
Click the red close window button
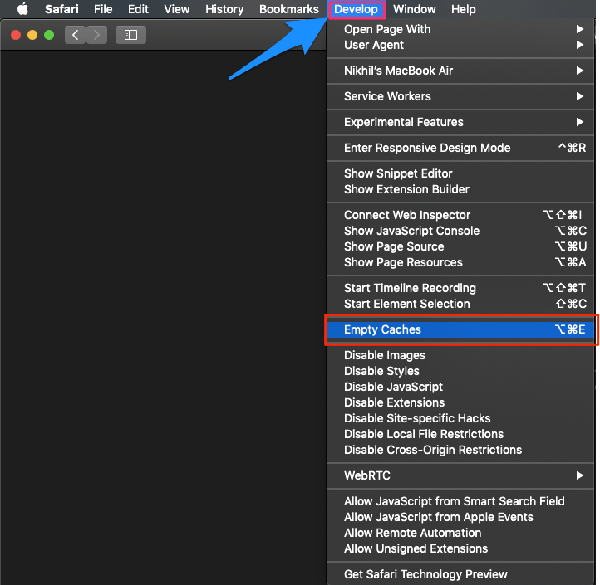[x=16, y=35]
